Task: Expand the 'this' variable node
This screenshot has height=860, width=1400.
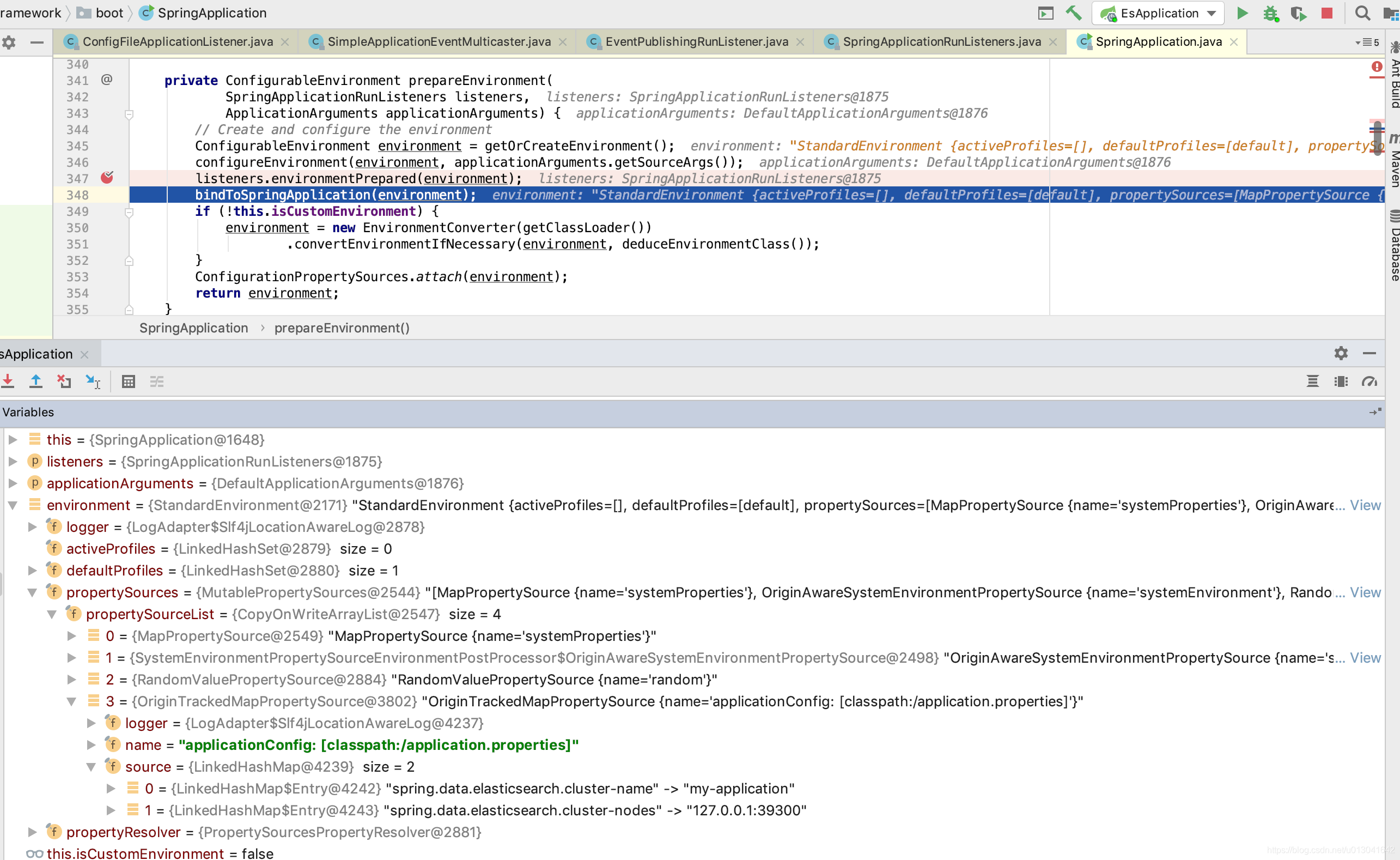Action: (13, 440)
